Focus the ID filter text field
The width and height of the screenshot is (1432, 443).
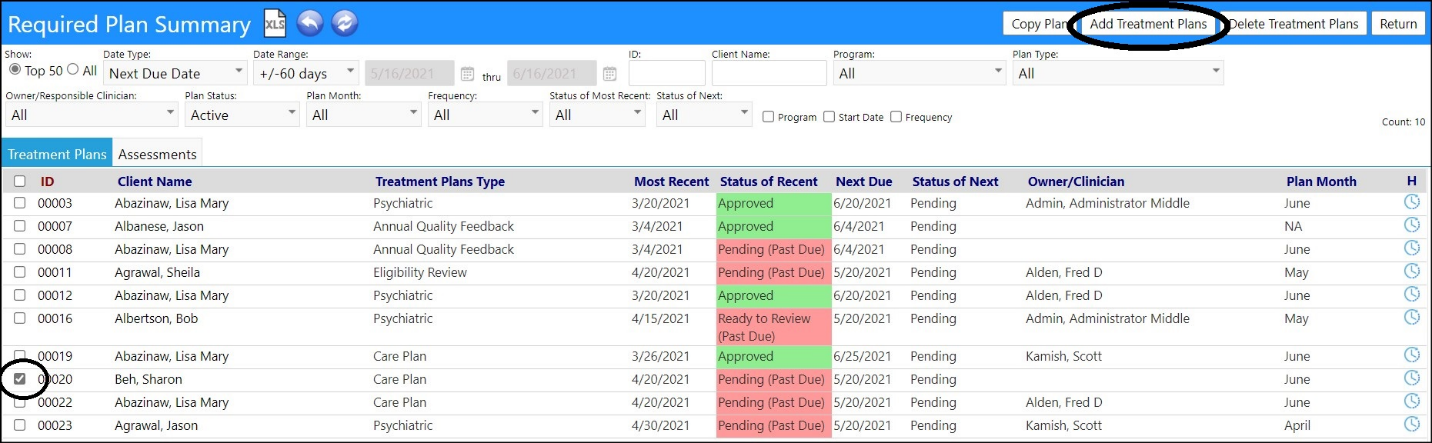coord(666,73)
